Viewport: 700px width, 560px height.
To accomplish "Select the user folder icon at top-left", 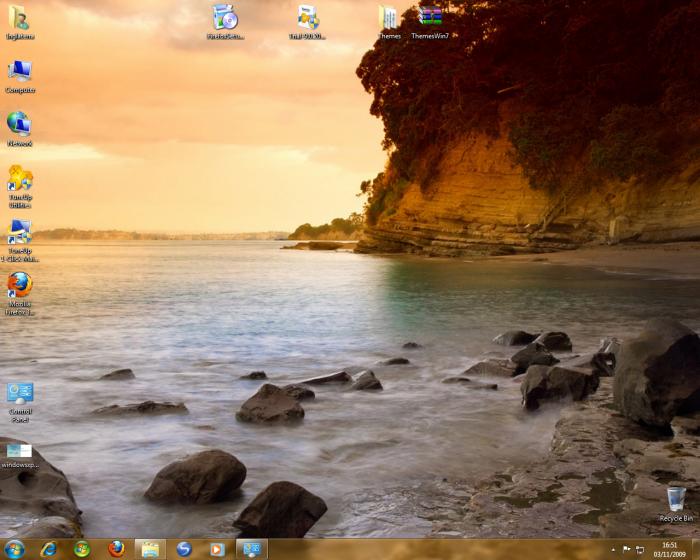I will pyautogui.click(x=19, y=18).
